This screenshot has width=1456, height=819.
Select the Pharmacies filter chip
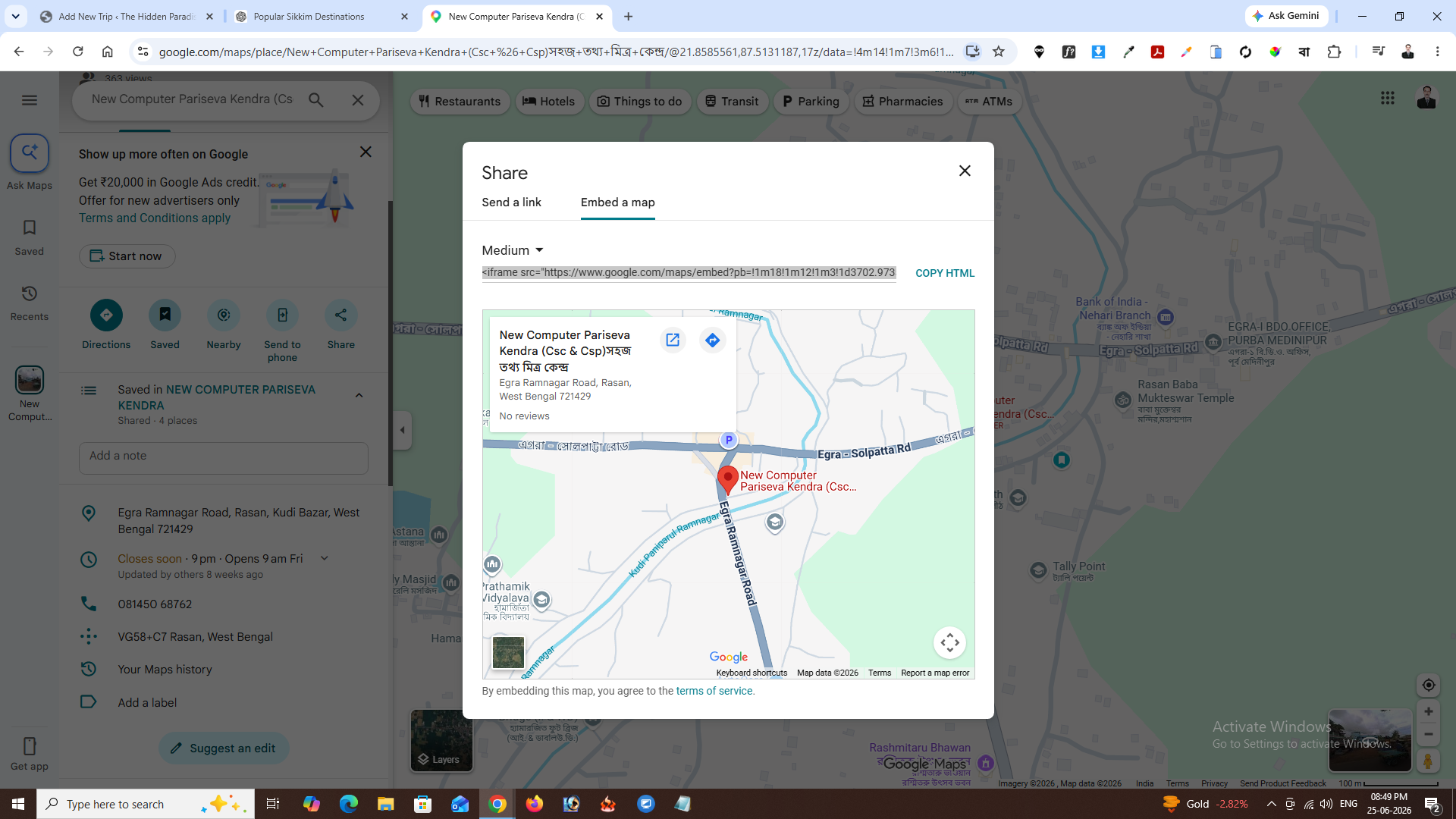pyautogui.click(x=902, y=102)
